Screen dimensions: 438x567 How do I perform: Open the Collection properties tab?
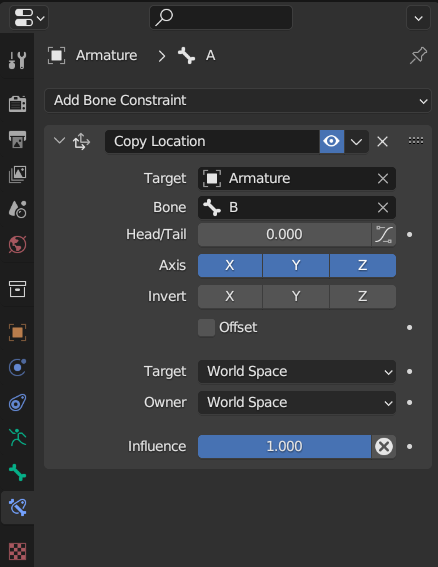point(17,289)
